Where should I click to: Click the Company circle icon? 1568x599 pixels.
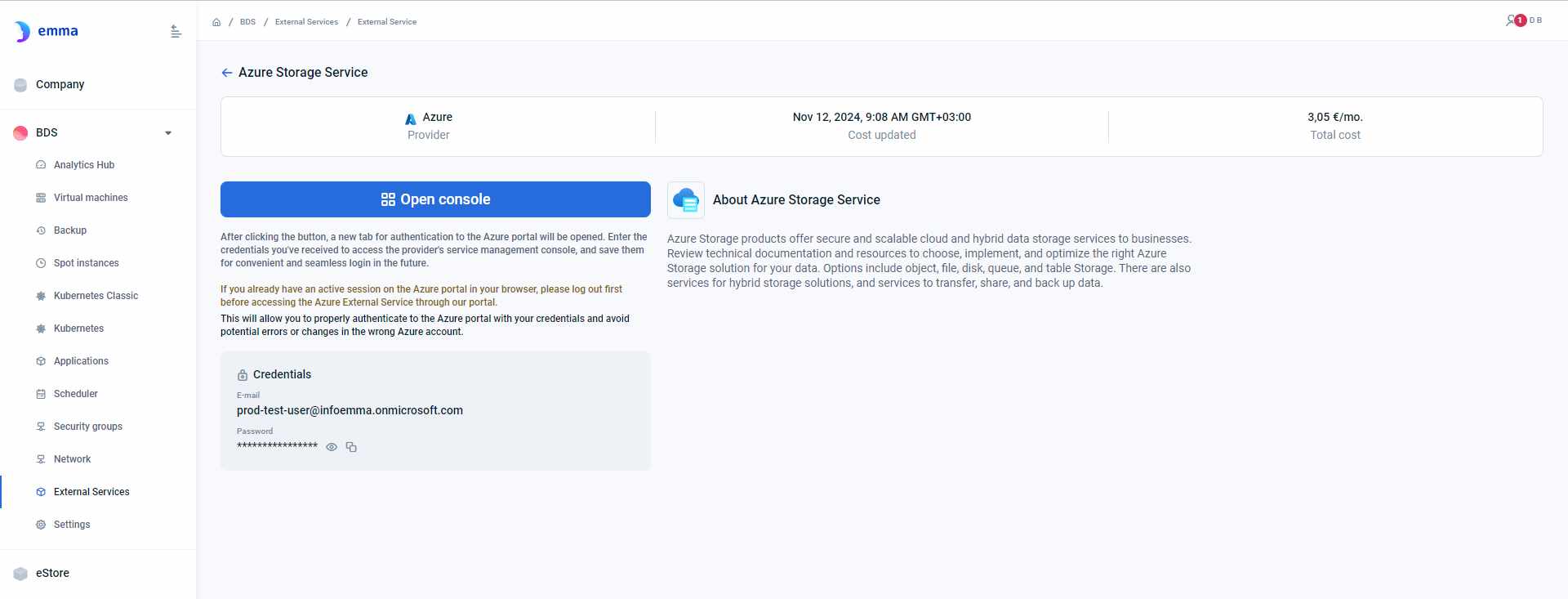[20, 85]
